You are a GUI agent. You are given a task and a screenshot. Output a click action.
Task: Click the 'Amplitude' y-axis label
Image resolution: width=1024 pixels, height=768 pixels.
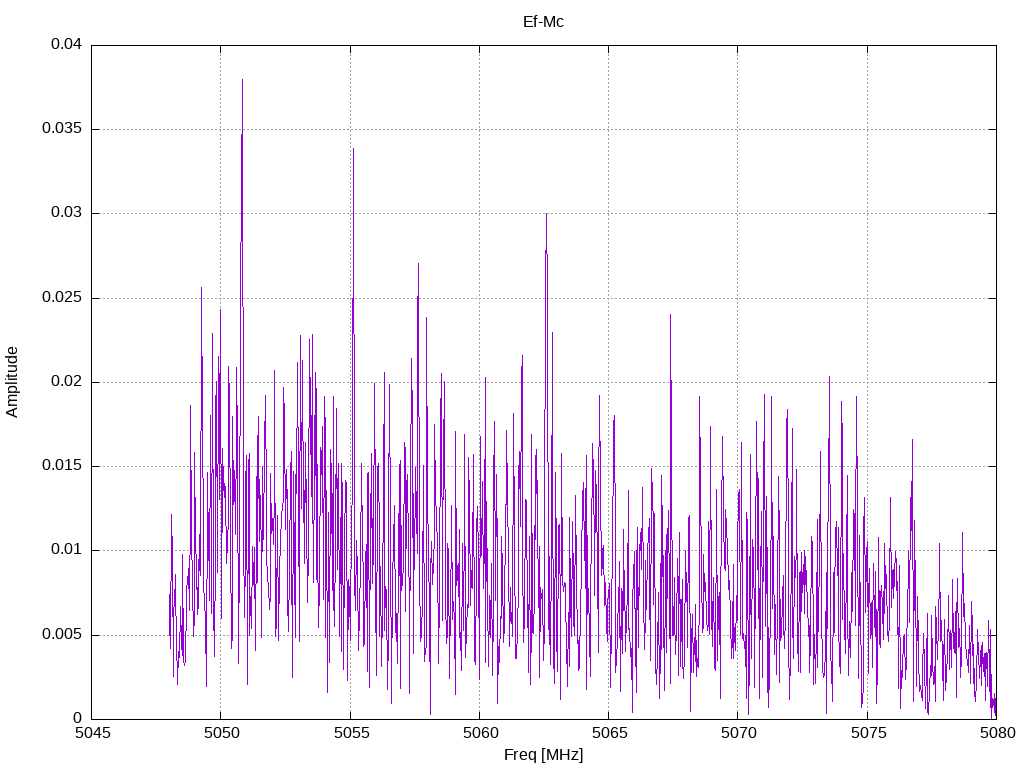pos(12,382)
